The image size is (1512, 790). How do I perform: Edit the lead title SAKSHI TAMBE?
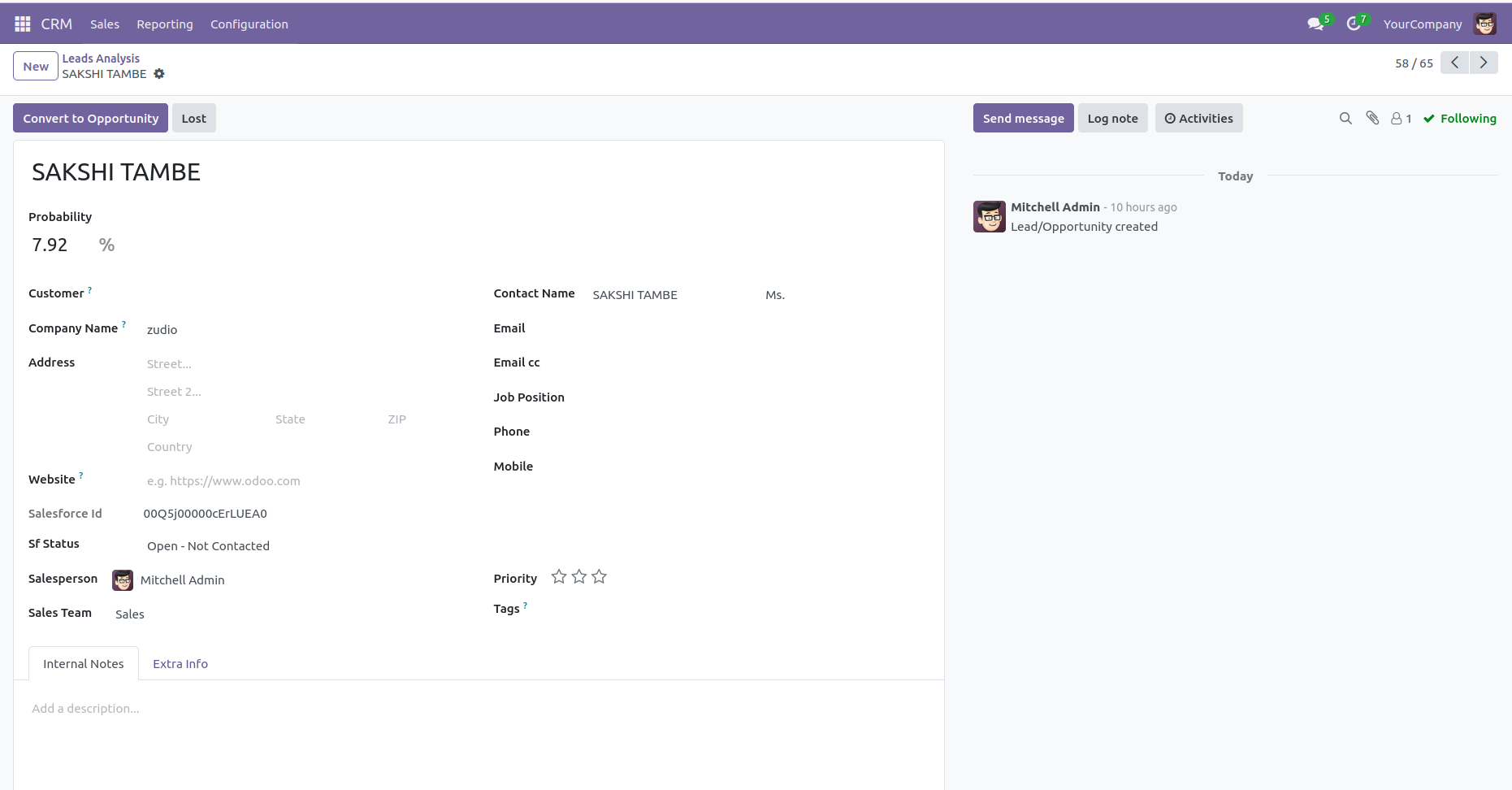tap(478, 172)
